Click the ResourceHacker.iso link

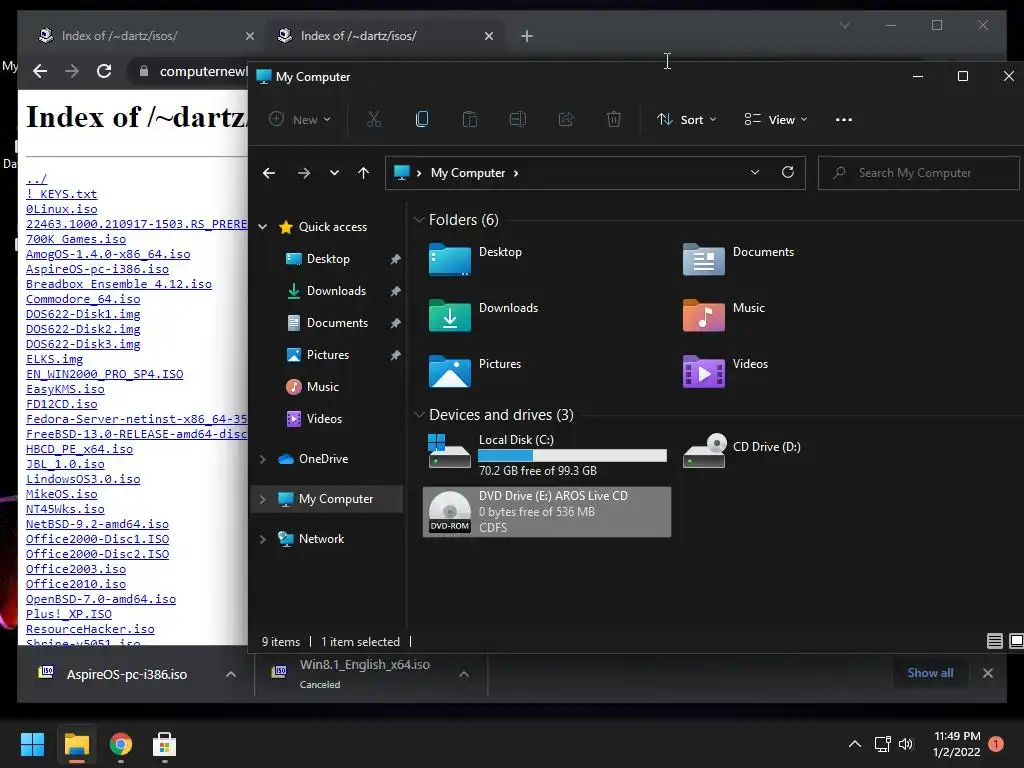tap(90, 629)
